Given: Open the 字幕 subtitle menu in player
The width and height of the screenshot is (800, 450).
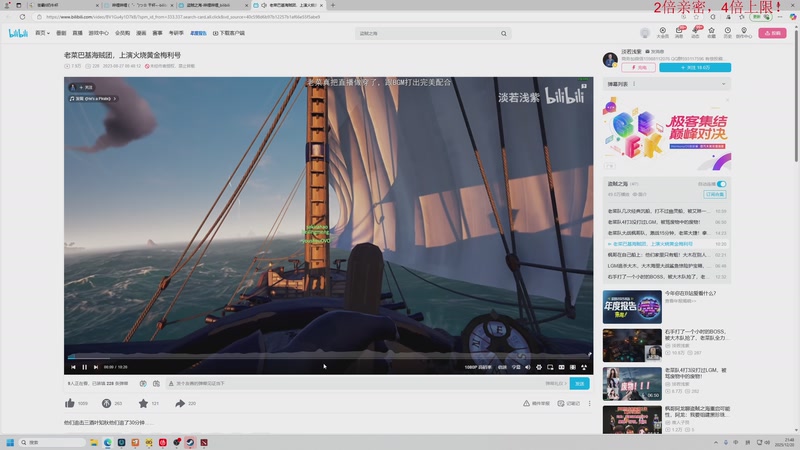Looking at the screenshot, I should pos(516,367).
